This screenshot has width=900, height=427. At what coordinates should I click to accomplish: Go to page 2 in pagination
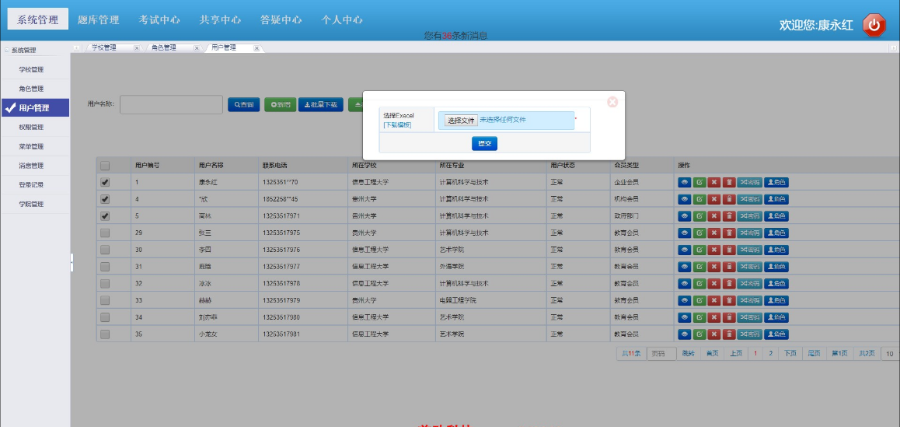tap(770, 354)
